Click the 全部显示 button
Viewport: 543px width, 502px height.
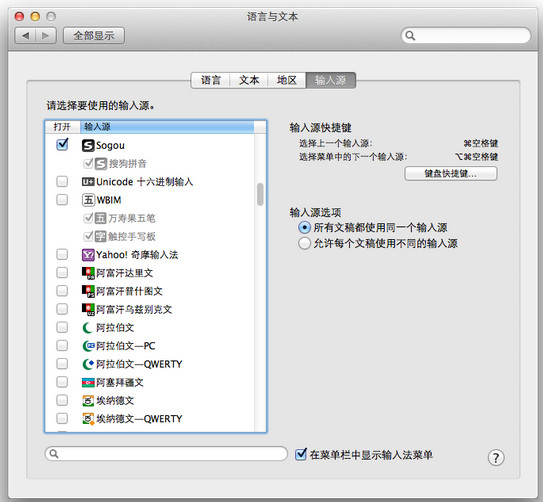coord(94,36)
